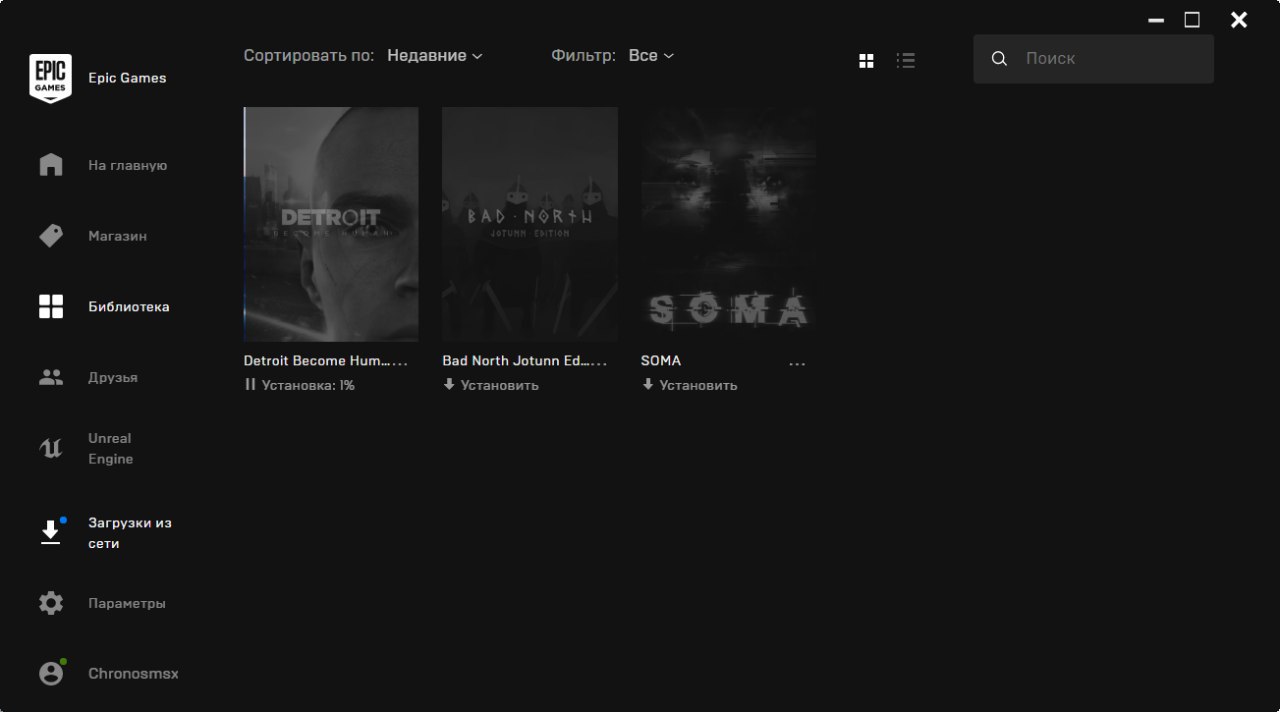
Task: Select the Unreal Engine logo icon
Action: [x=51, y=448]
